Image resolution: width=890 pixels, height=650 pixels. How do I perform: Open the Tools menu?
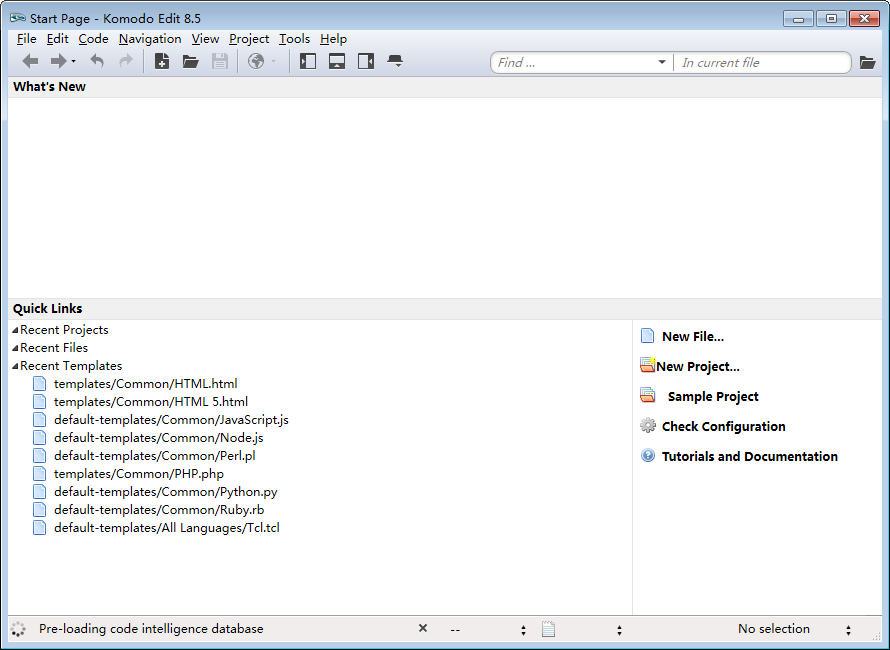coord(294,39)
